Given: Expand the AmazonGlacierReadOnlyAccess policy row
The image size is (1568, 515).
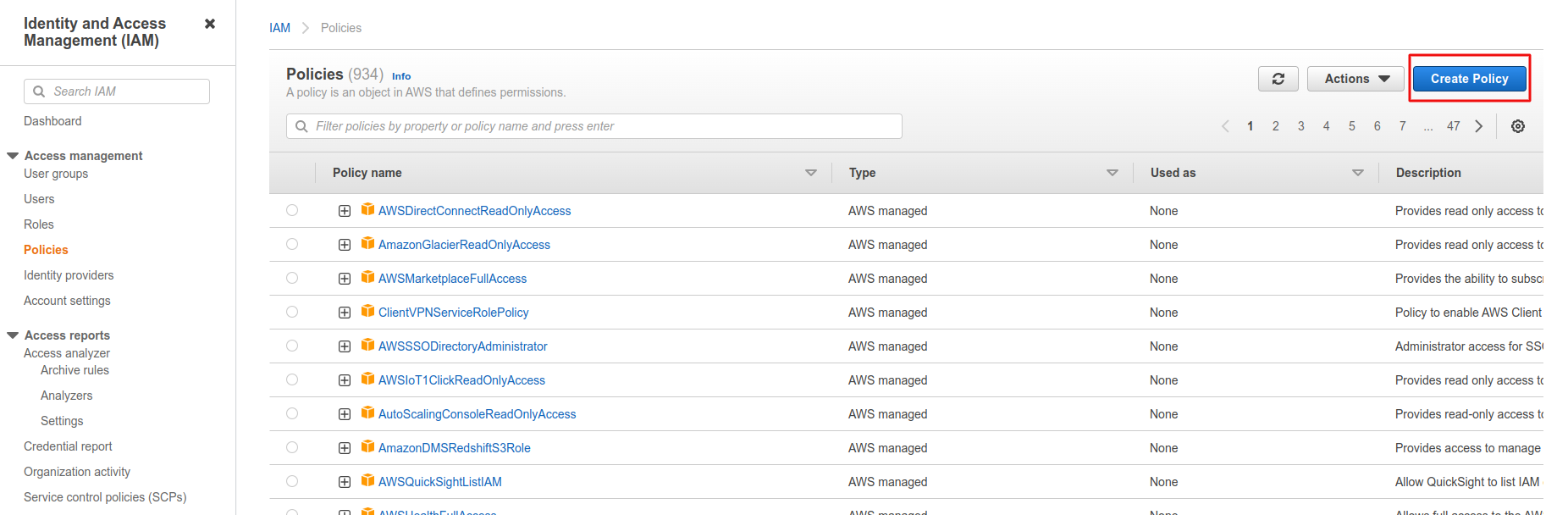Looking at the screenshot, I should pos(345,245).
